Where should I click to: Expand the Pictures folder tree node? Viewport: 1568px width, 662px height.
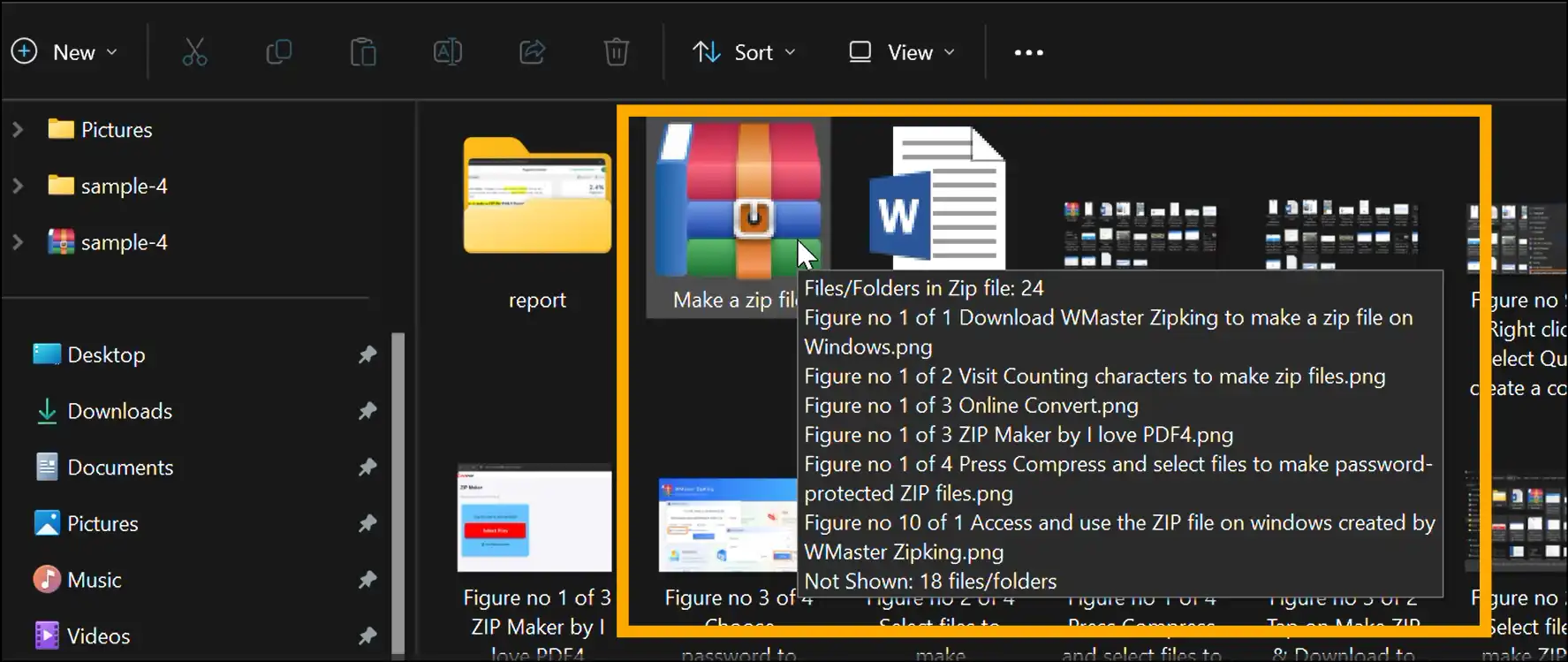tap(18, 130)
